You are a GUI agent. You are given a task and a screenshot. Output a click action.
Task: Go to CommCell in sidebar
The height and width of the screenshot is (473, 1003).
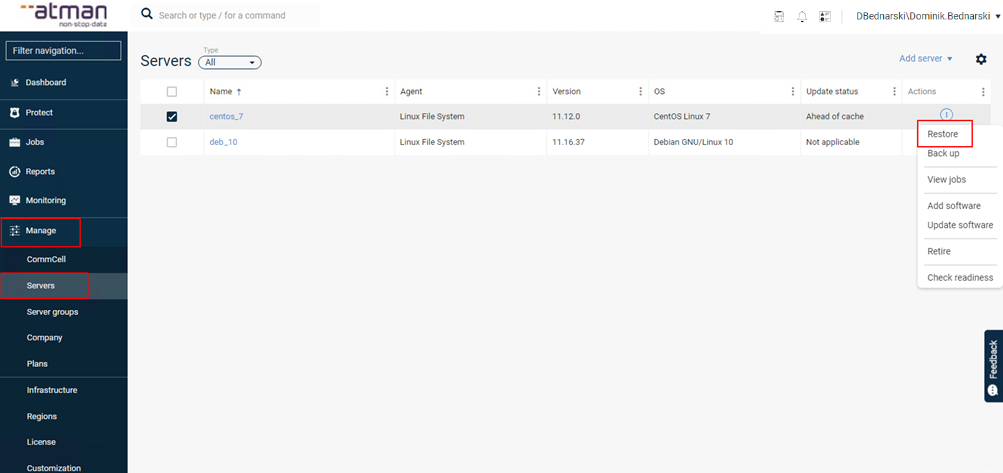point(46,260)
